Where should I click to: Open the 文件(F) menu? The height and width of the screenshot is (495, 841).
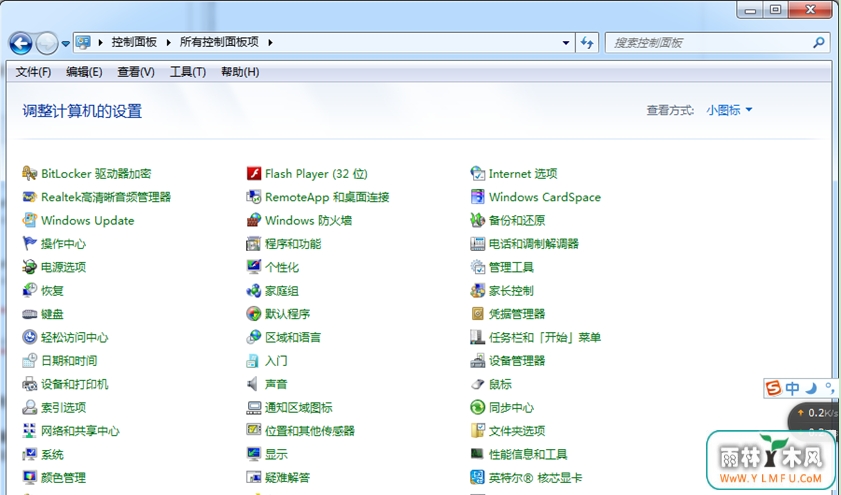pos(33,72)
